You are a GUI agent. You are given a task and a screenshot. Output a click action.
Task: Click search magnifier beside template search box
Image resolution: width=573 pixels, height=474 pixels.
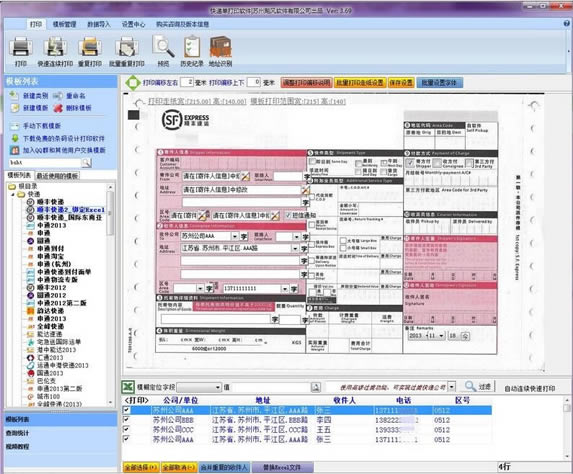tap(86, 163)
